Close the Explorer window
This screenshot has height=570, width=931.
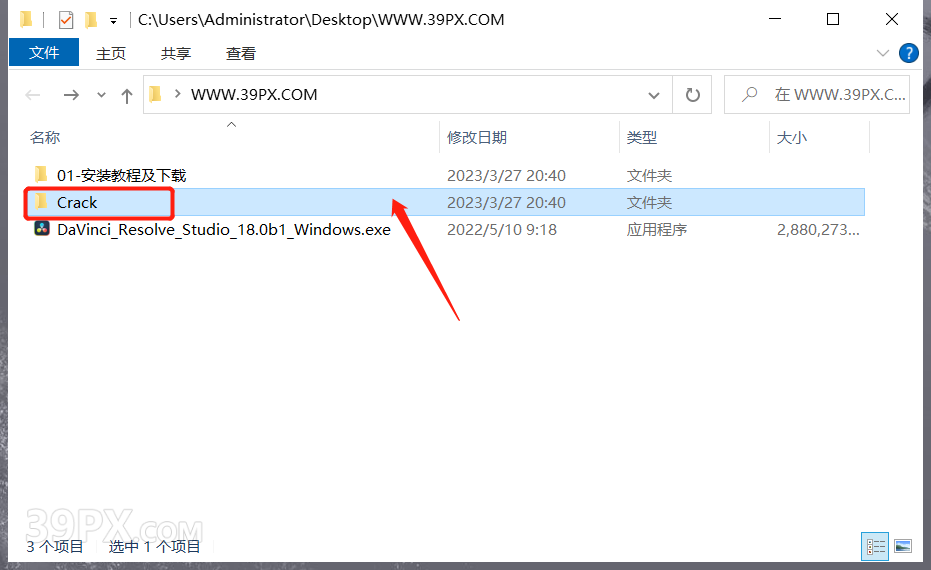click(892, 19)
